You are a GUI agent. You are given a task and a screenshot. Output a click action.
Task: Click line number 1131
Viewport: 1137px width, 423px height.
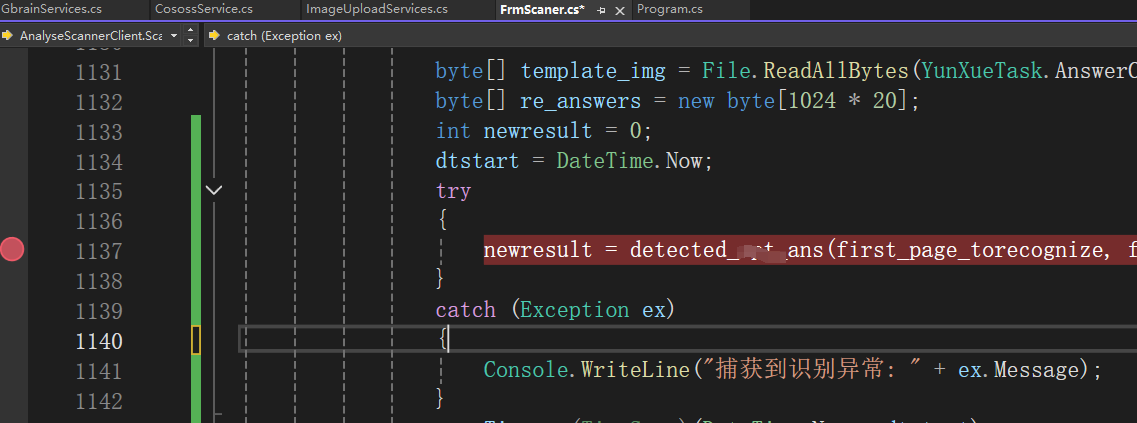coord(99,72)
